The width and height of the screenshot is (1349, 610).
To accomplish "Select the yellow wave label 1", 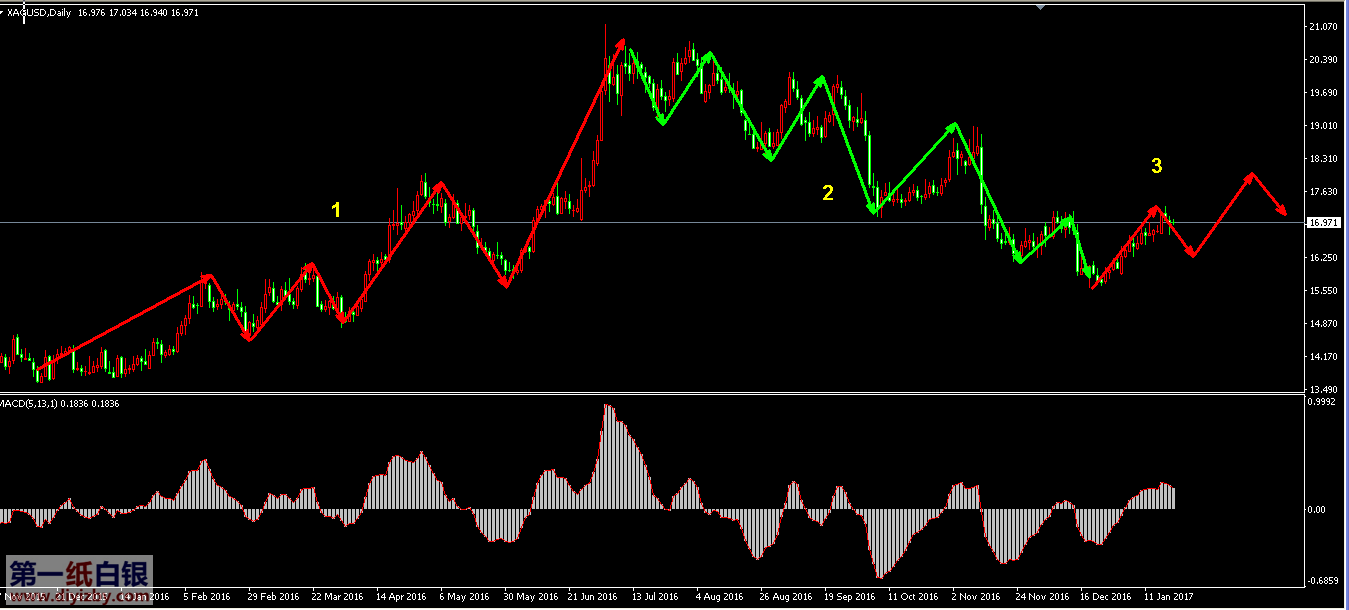I will coord(336,210).
